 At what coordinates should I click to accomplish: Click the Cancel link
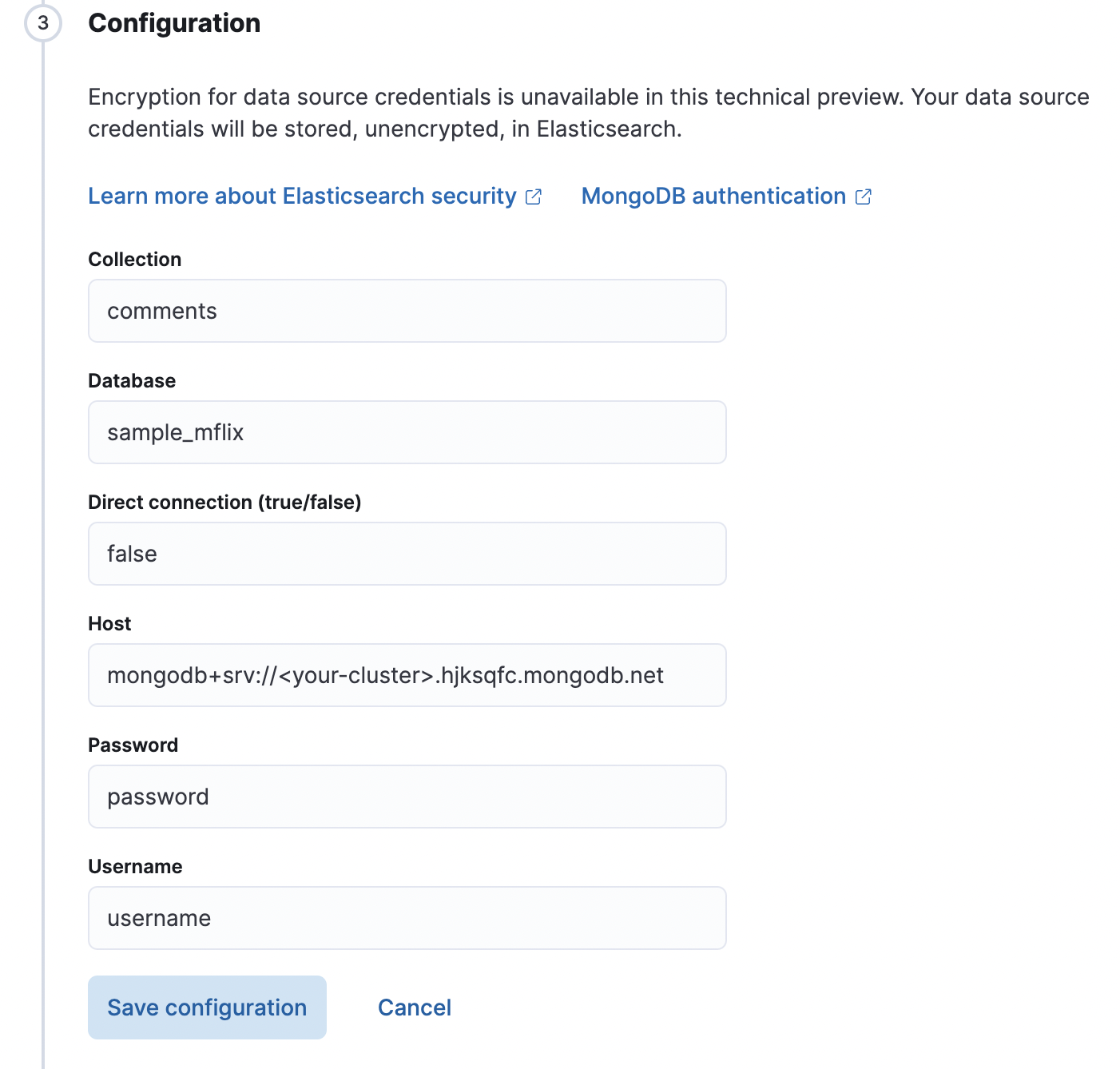tap(415, 1007)
